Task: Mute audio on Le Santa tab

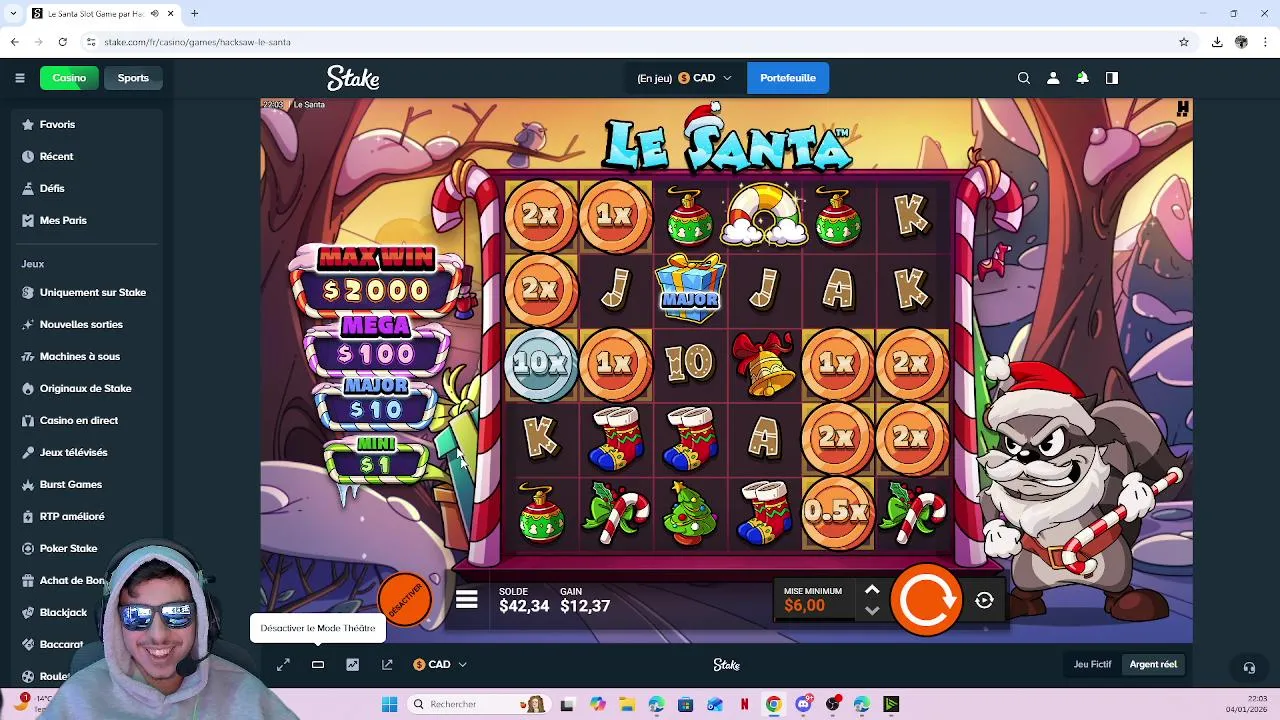Action: click(154, 13)
